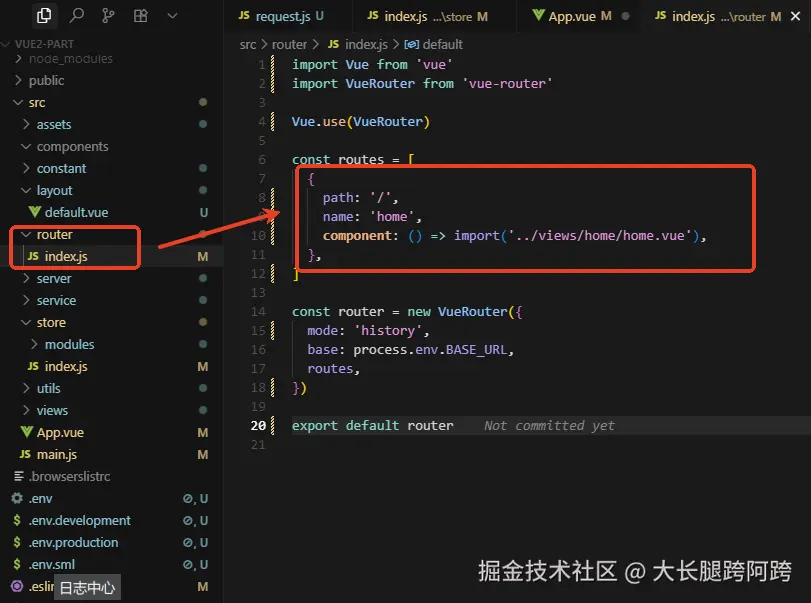The image size is (811, 603).
Task: Click line number 20 in the gutter
Action: (x=258, y=426)
